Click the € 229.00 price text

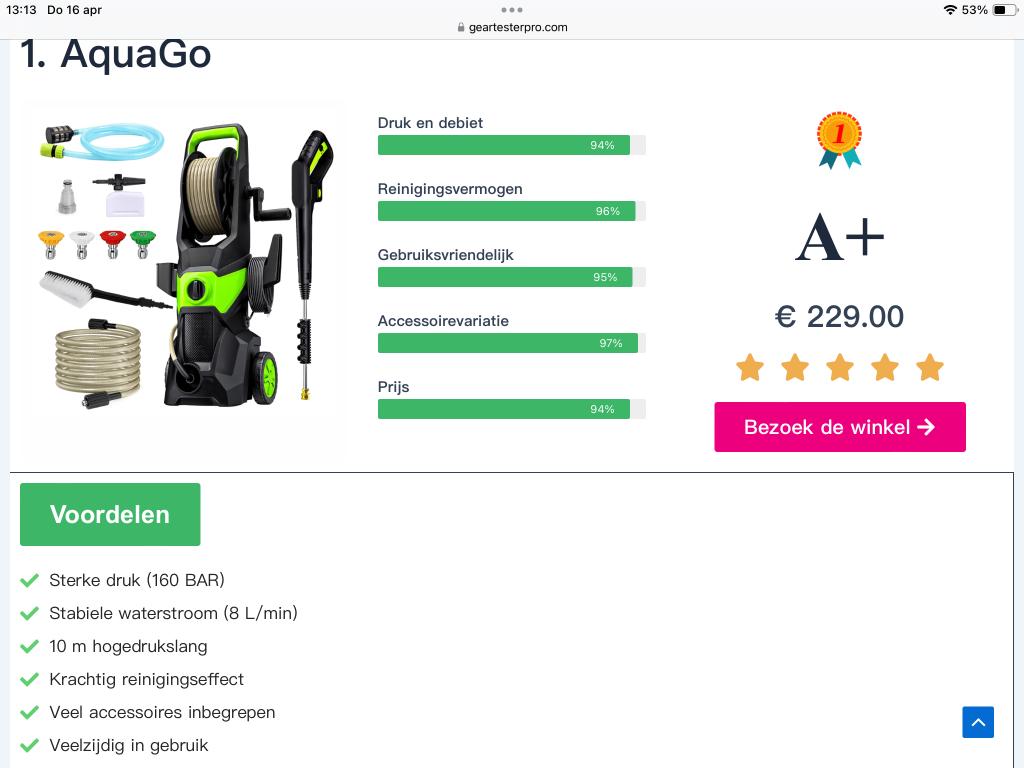839,317
